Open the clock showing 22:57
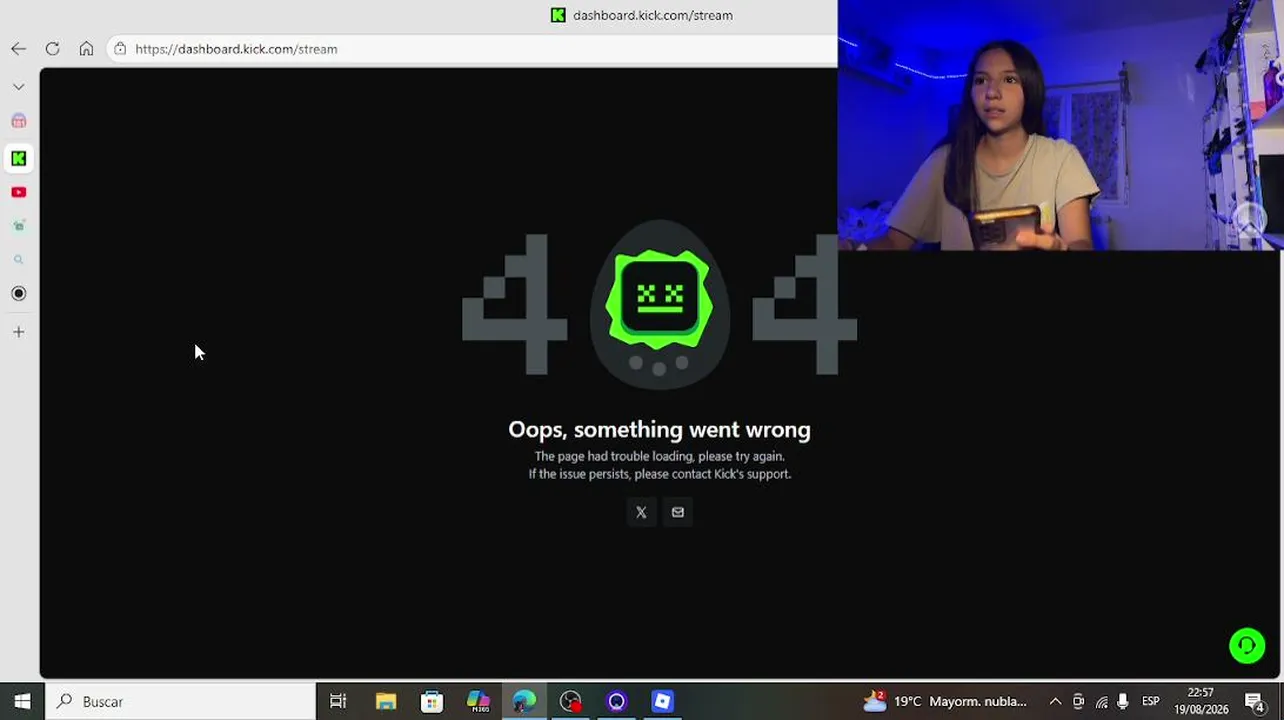Screen dimensions: 1284x720 click(1201, 701)
